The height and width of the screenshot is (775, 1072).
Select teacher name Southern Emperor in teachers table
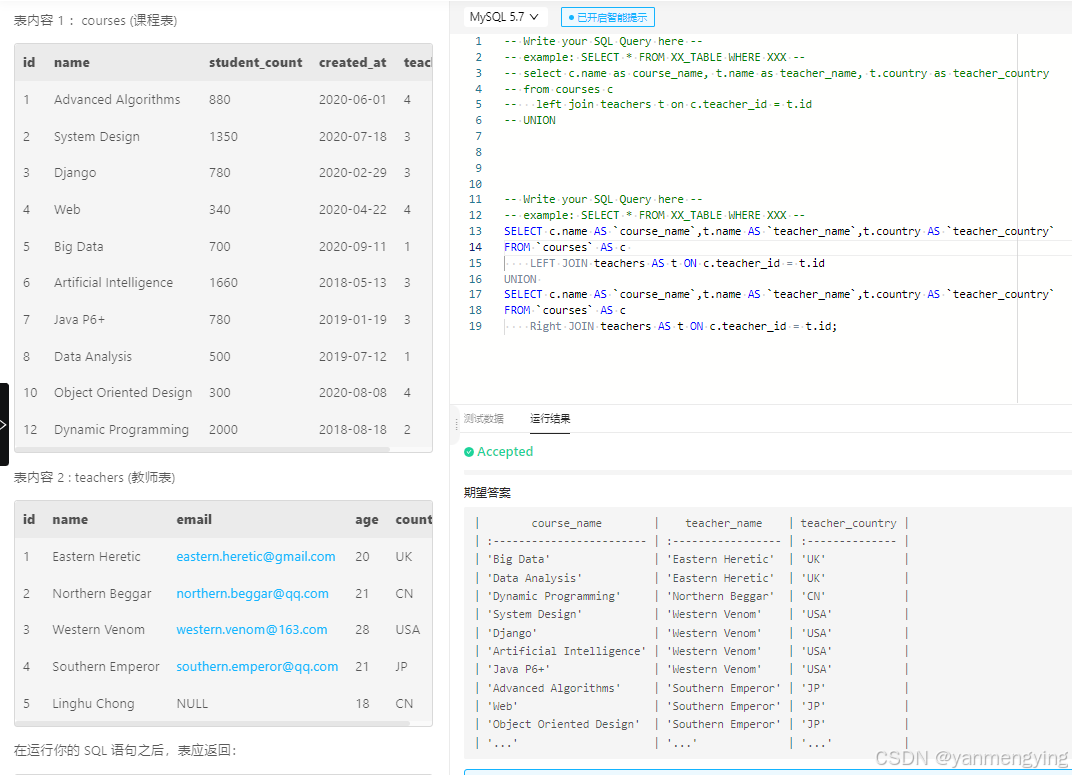pos(106,666)
